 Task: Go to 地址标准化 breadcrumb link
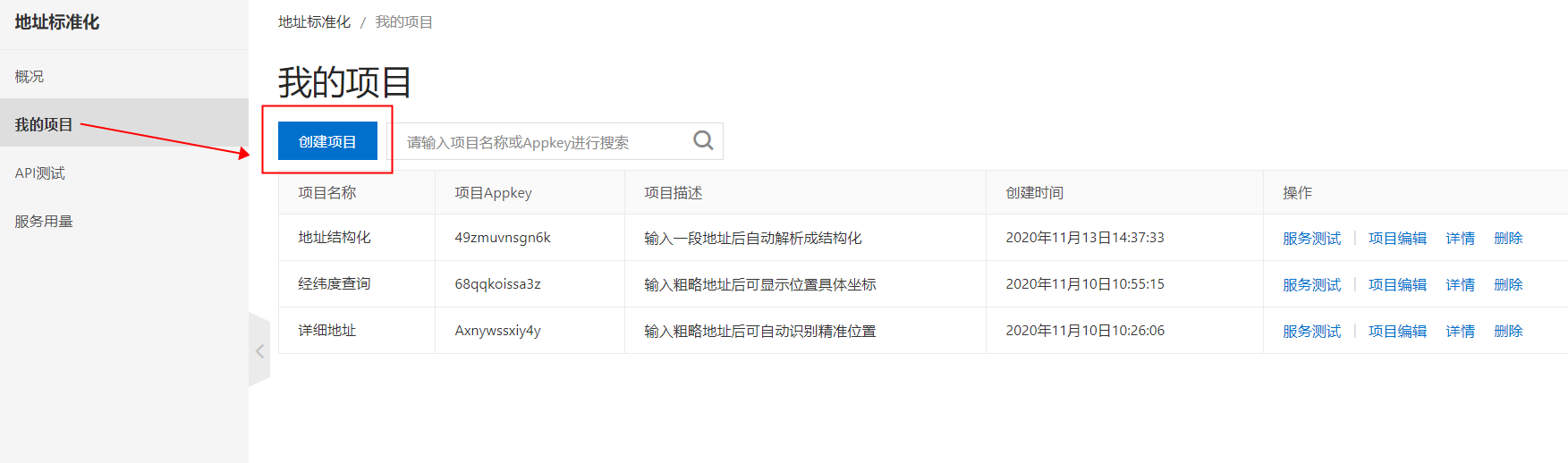[314, 21]
